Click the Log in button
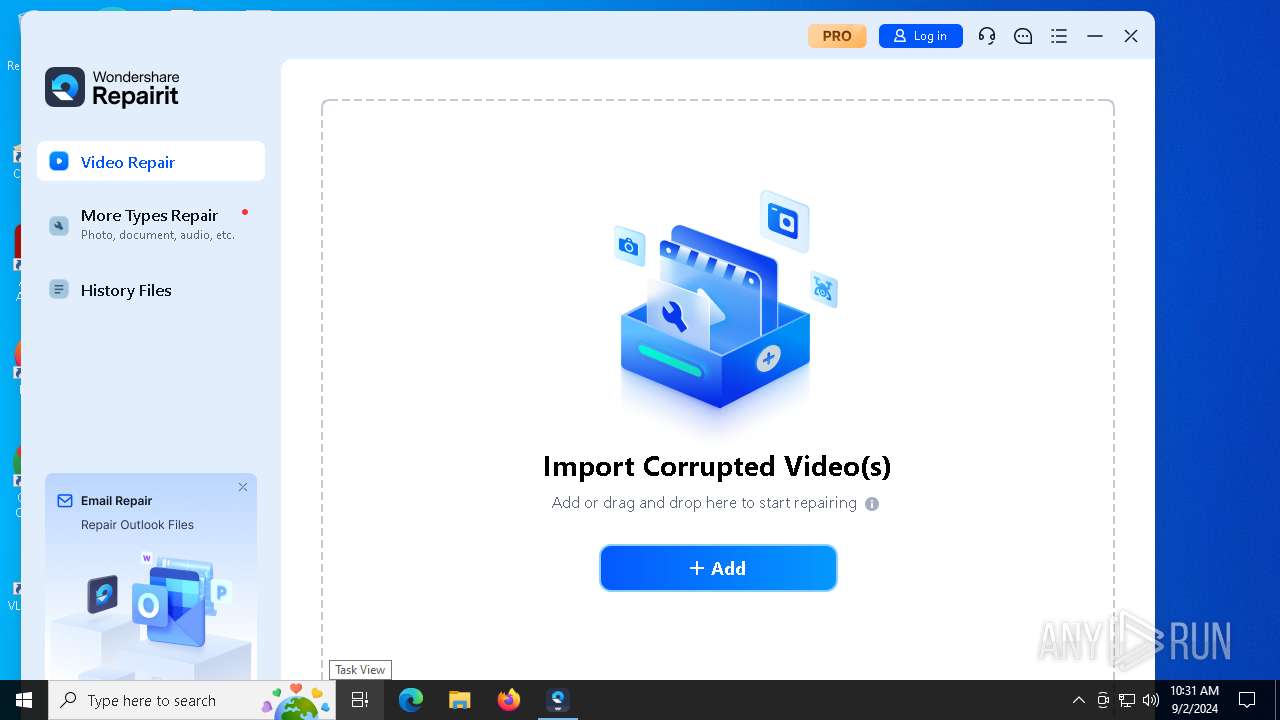 (x=921, y=36)
